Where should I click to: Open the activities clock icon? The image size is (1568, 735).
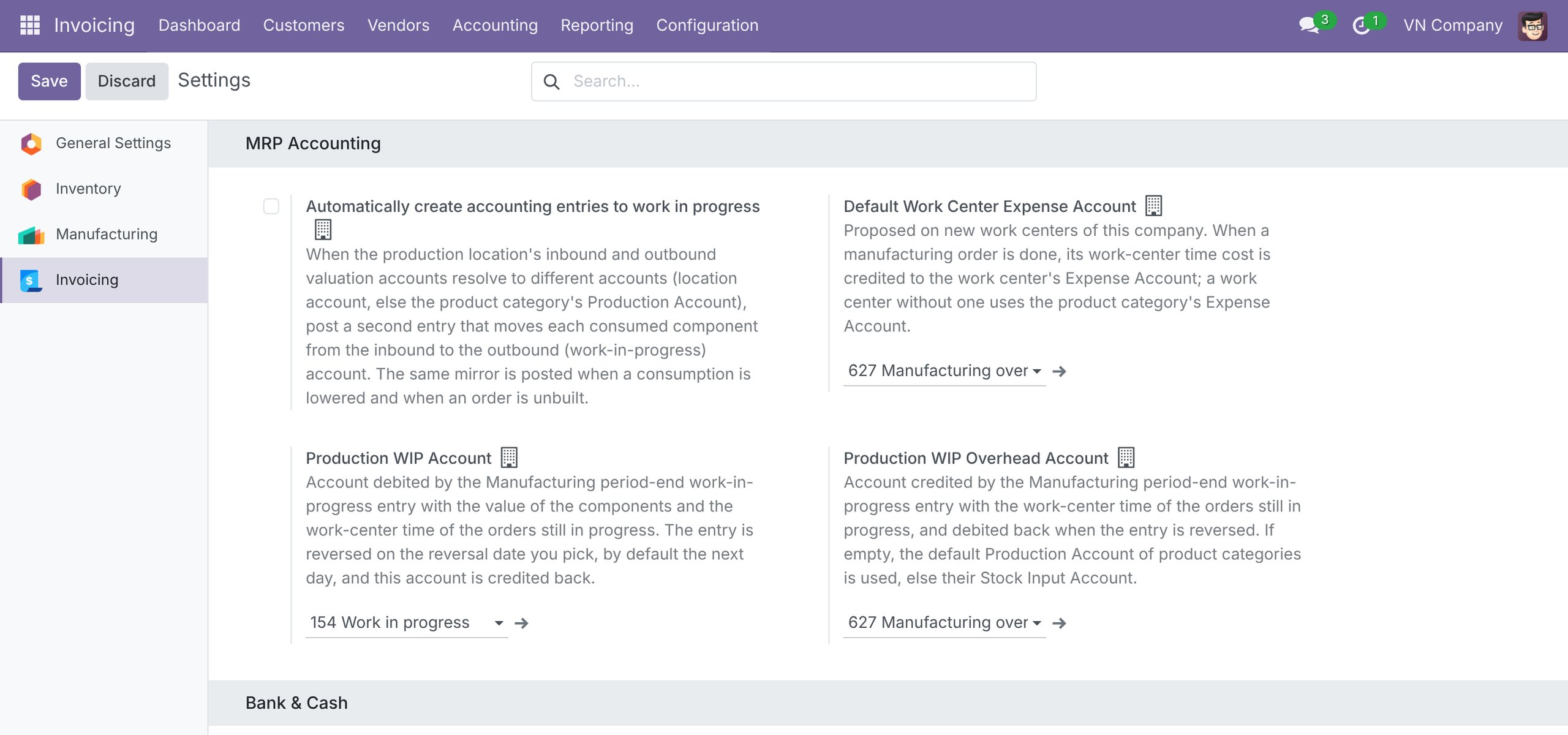[1361, 26]
